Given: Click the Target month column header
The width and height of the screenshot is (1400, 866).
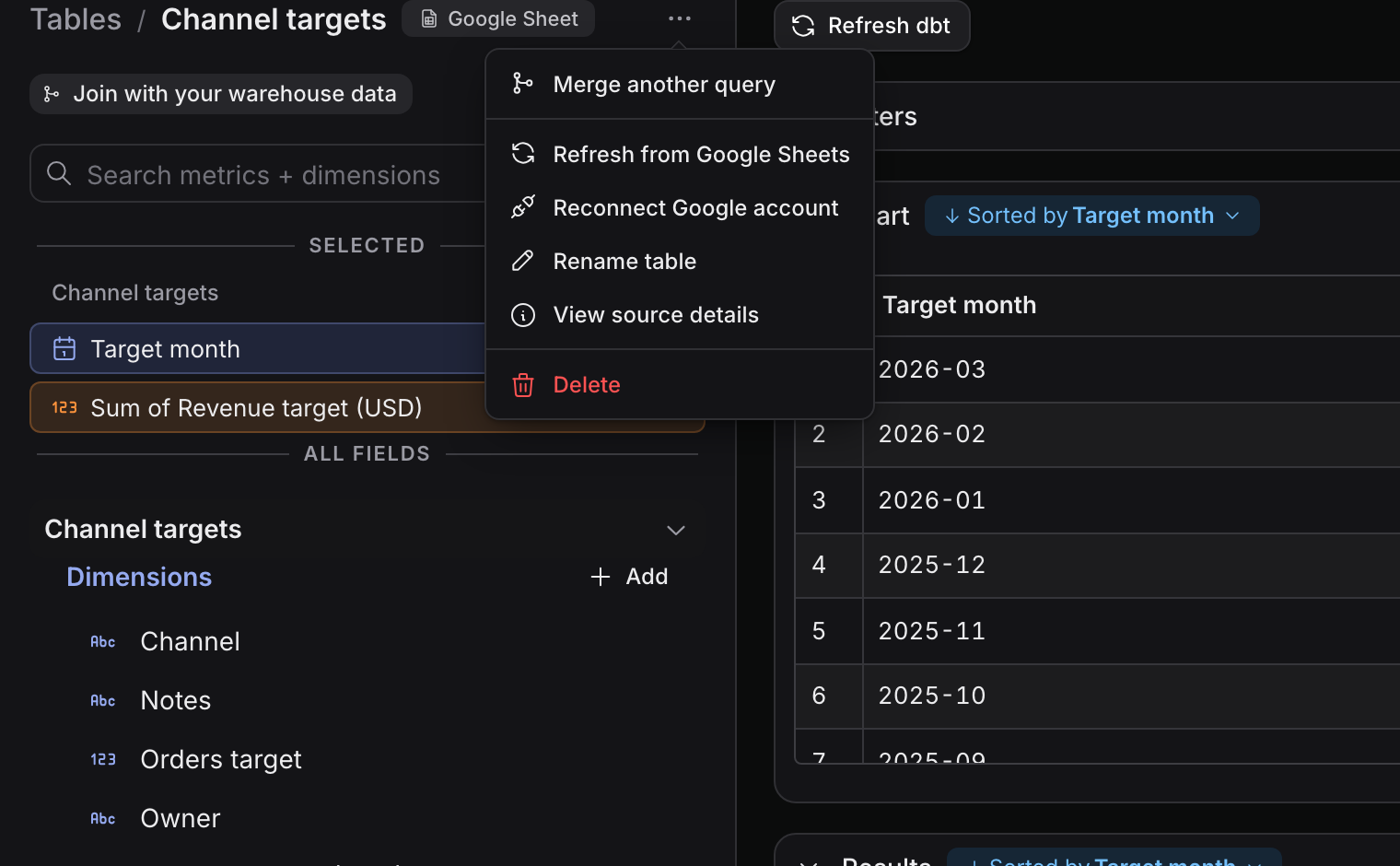Looking at the screenshot, I should click(959, 305).
